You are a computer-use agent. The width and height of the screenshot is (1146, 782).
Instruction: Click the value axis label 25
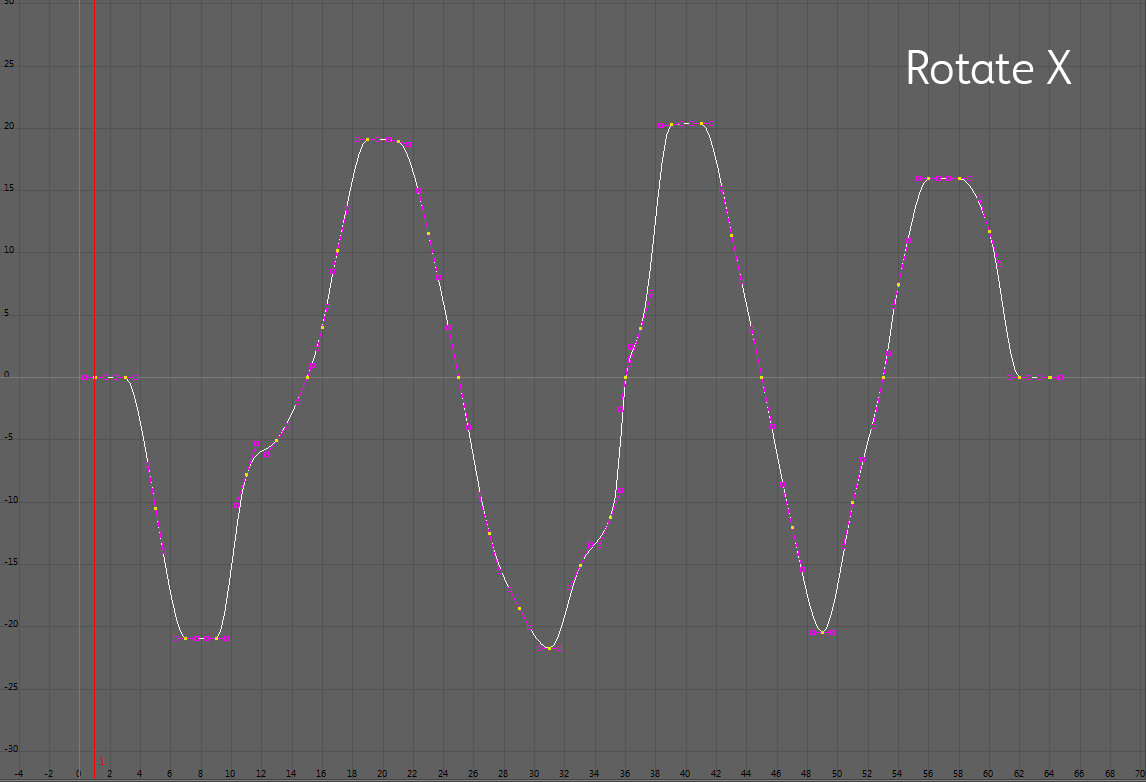[x=9, y=64]
